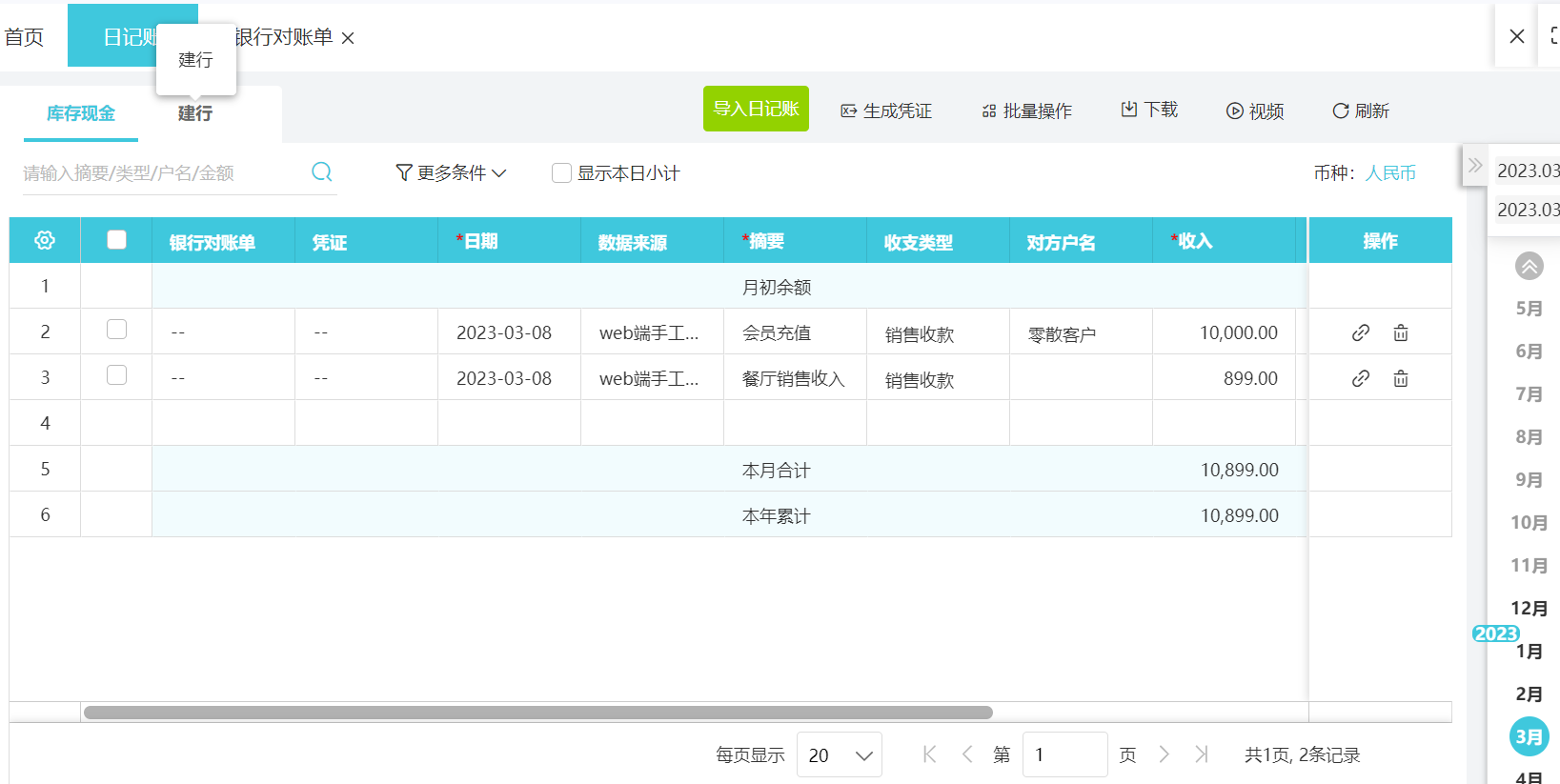Click the 899.00 income cell
The height and width of the screenshot is (784, 1560).
pos(1225,378)
